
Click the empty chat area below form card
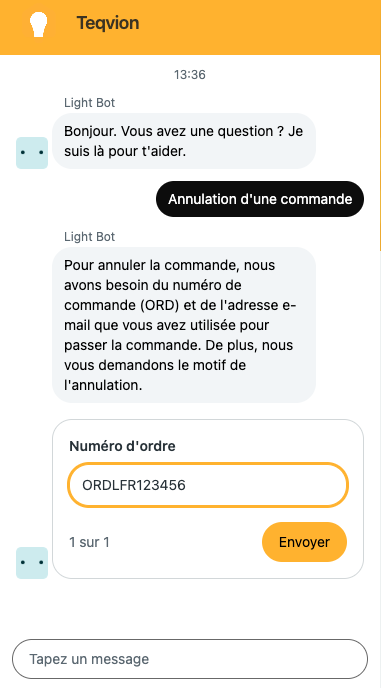[x=190, y=608]
